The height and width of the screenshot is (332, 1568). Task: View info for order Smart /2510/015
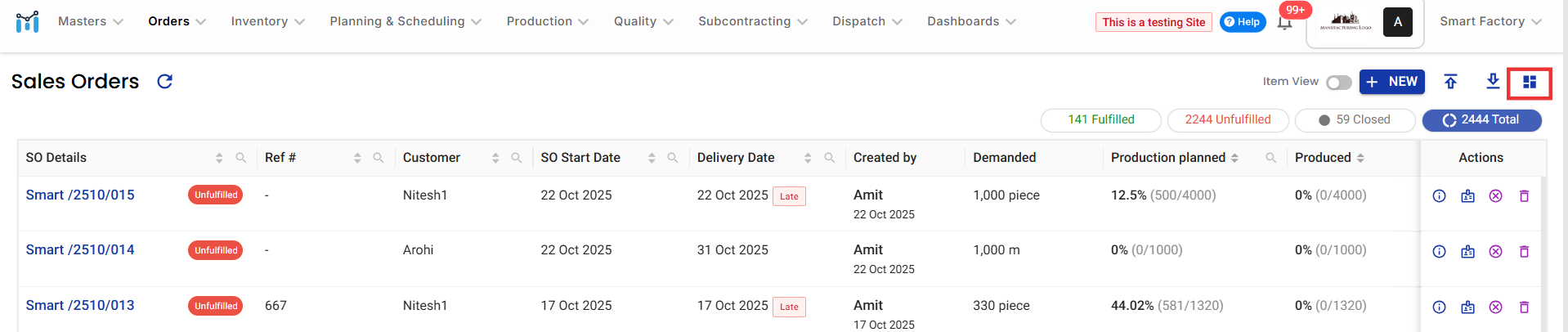point(1440,196)
